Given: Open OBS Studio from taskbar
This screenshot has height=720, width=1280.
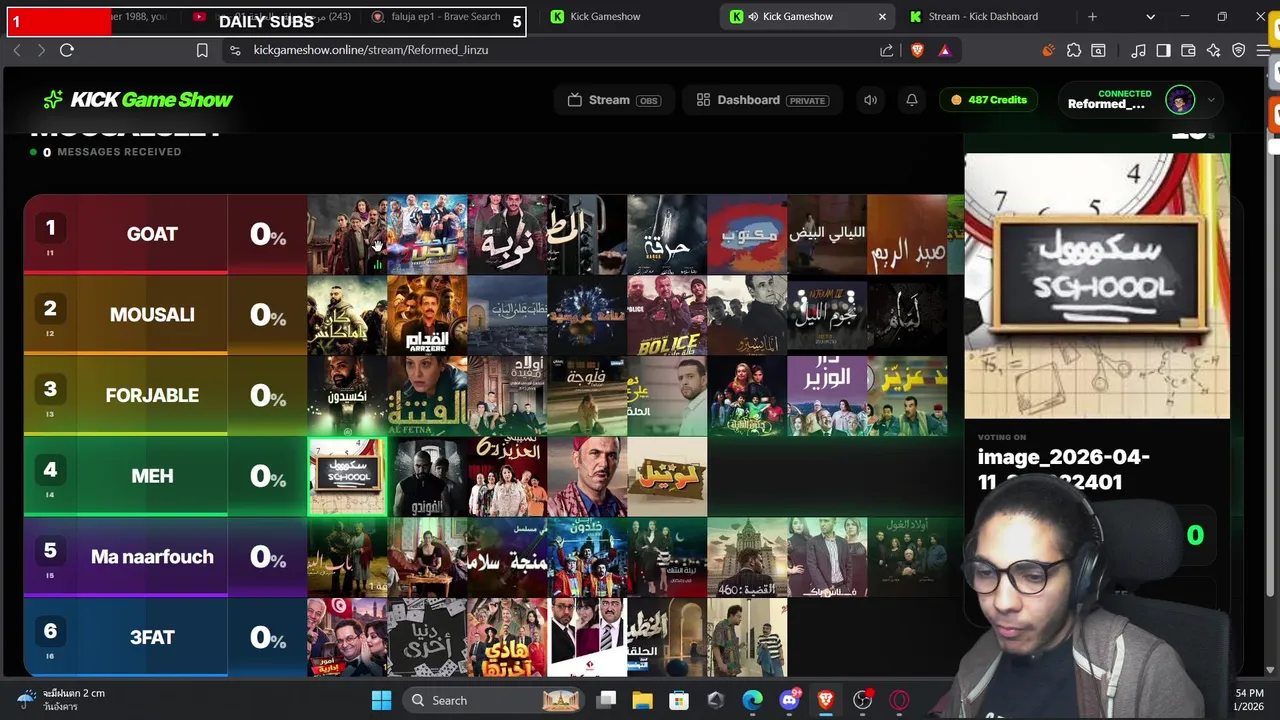Looking at the screenshot, I should pos(862,700).
